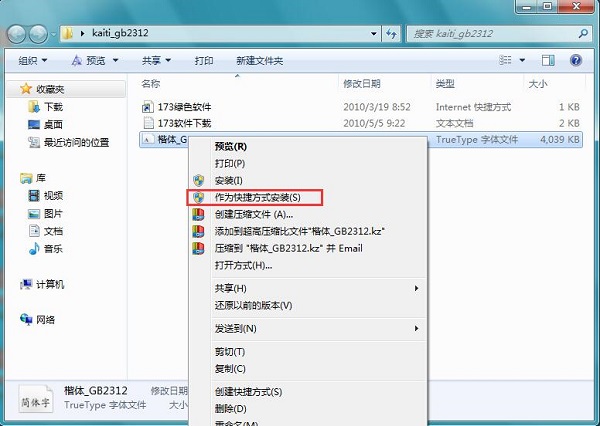The width and height of the screenshot is (600, 426).
Task: Click archive icon beside 创建压缩文件
Action: coord(198,214)
